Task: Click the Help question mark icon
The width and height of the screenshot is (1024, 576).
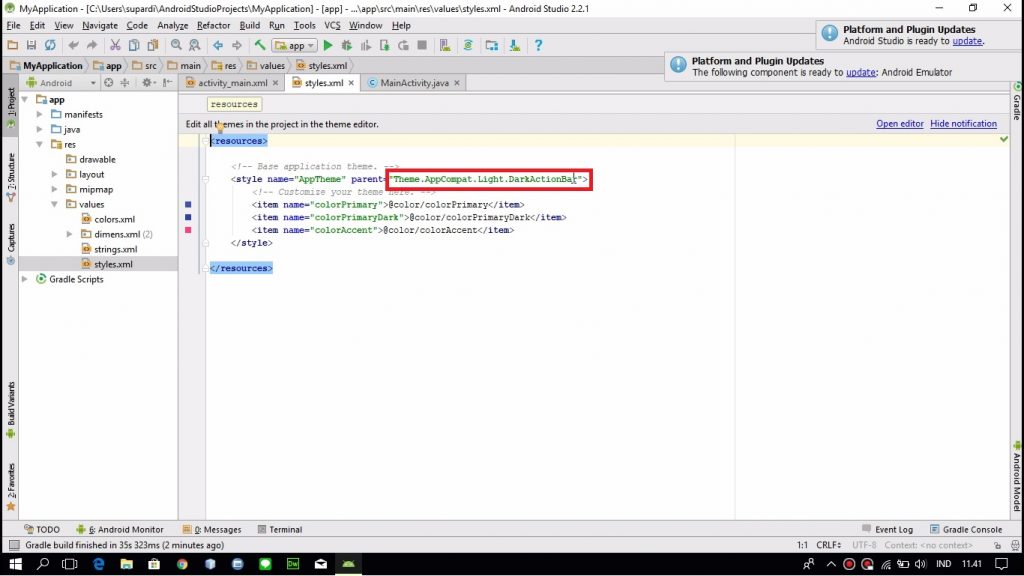Action: (x=539, y=45)
